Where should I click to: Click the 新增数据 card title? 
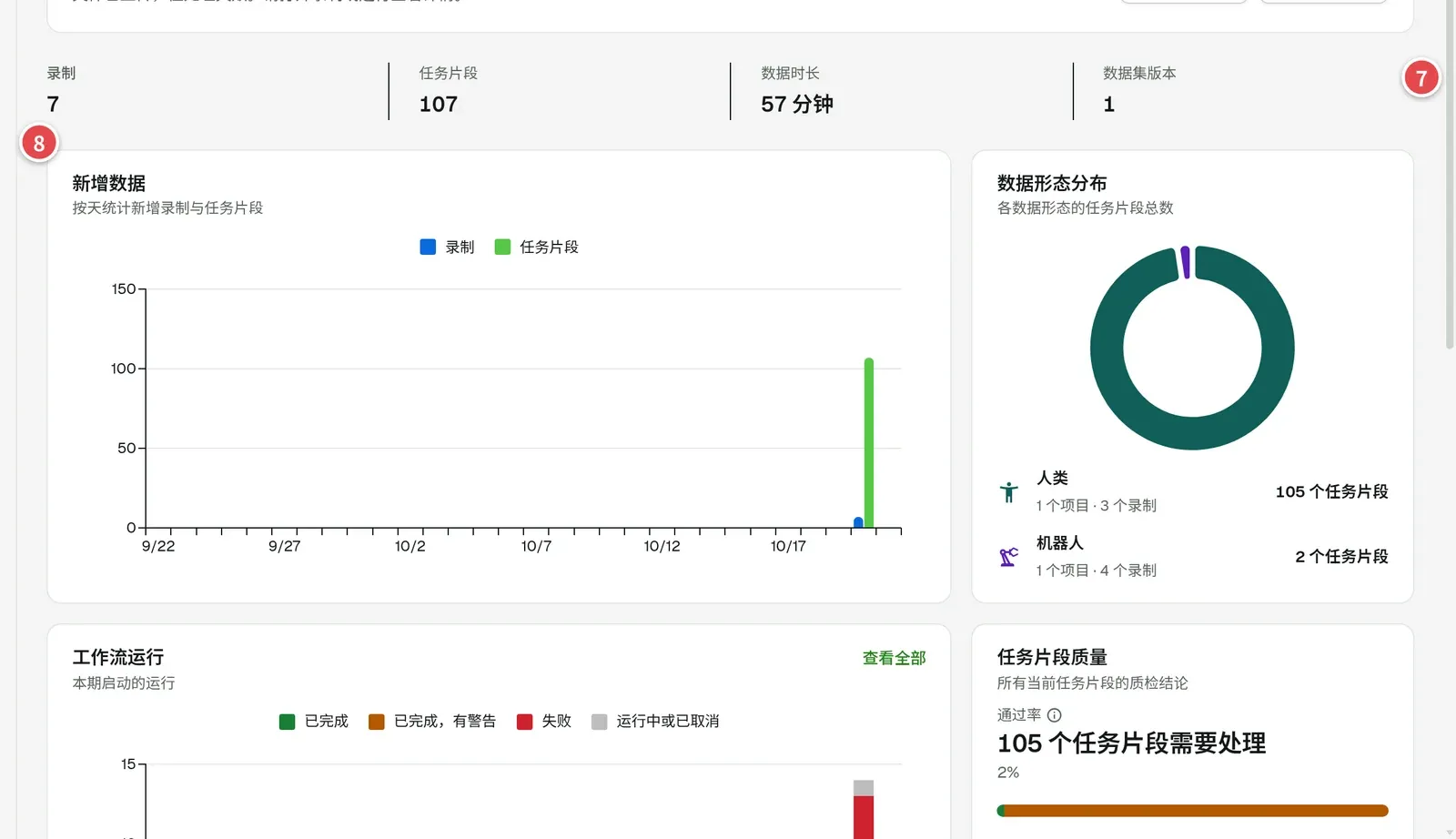pos(109,184)
